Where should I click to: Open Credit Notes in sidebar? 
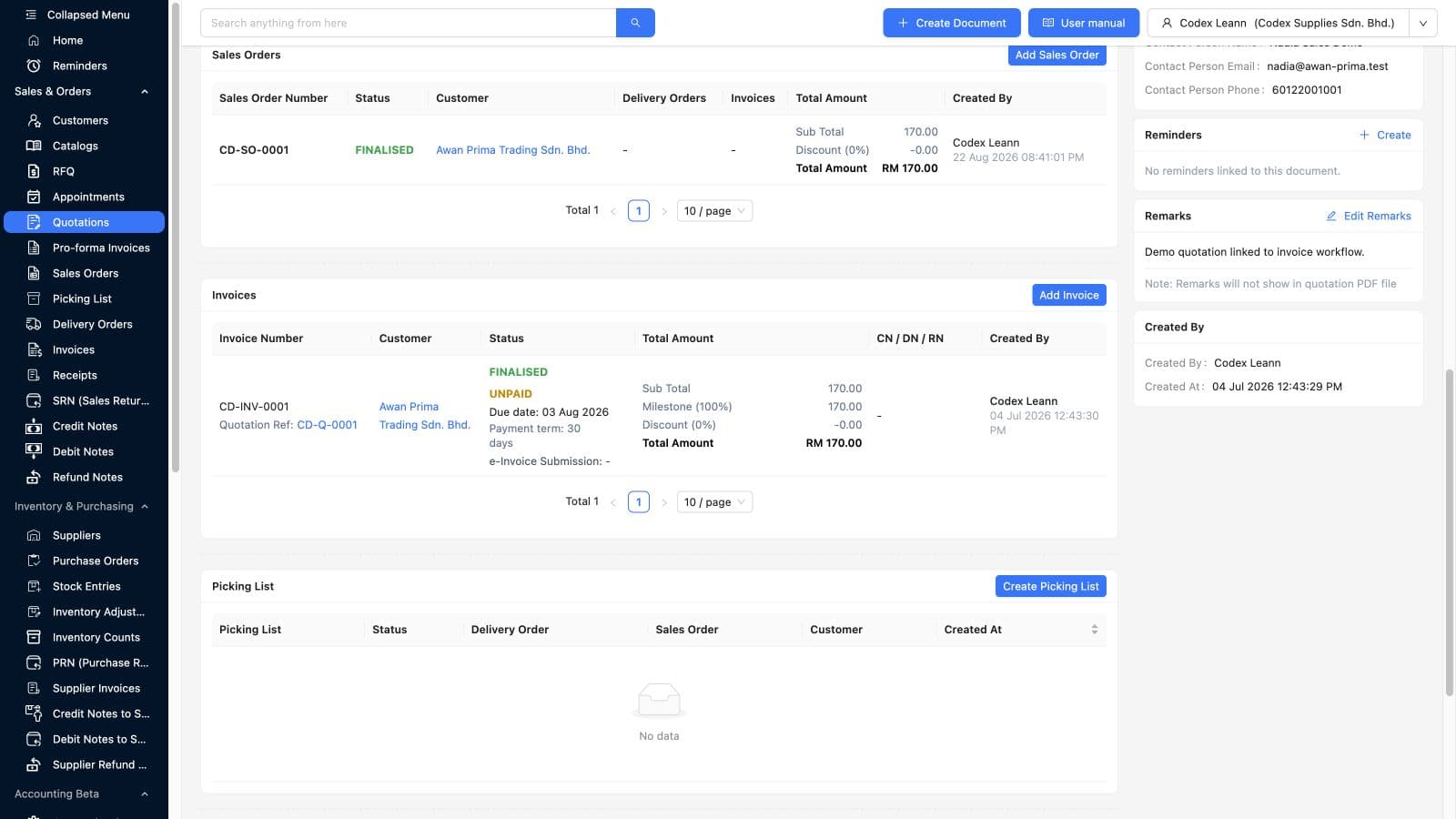pos(84,426)
